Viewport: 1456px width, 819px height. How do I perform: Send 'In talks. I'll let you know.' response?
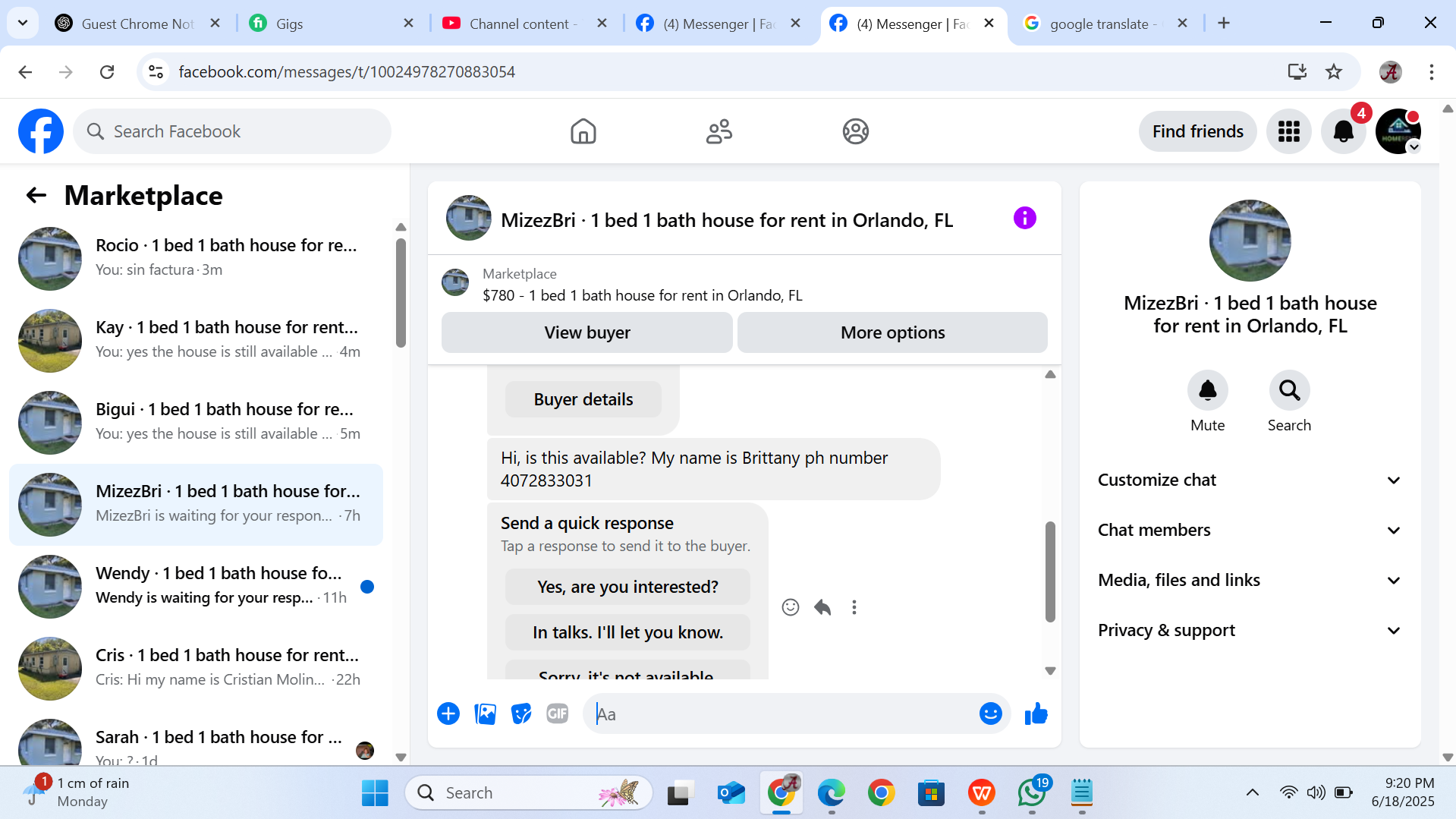627,632
